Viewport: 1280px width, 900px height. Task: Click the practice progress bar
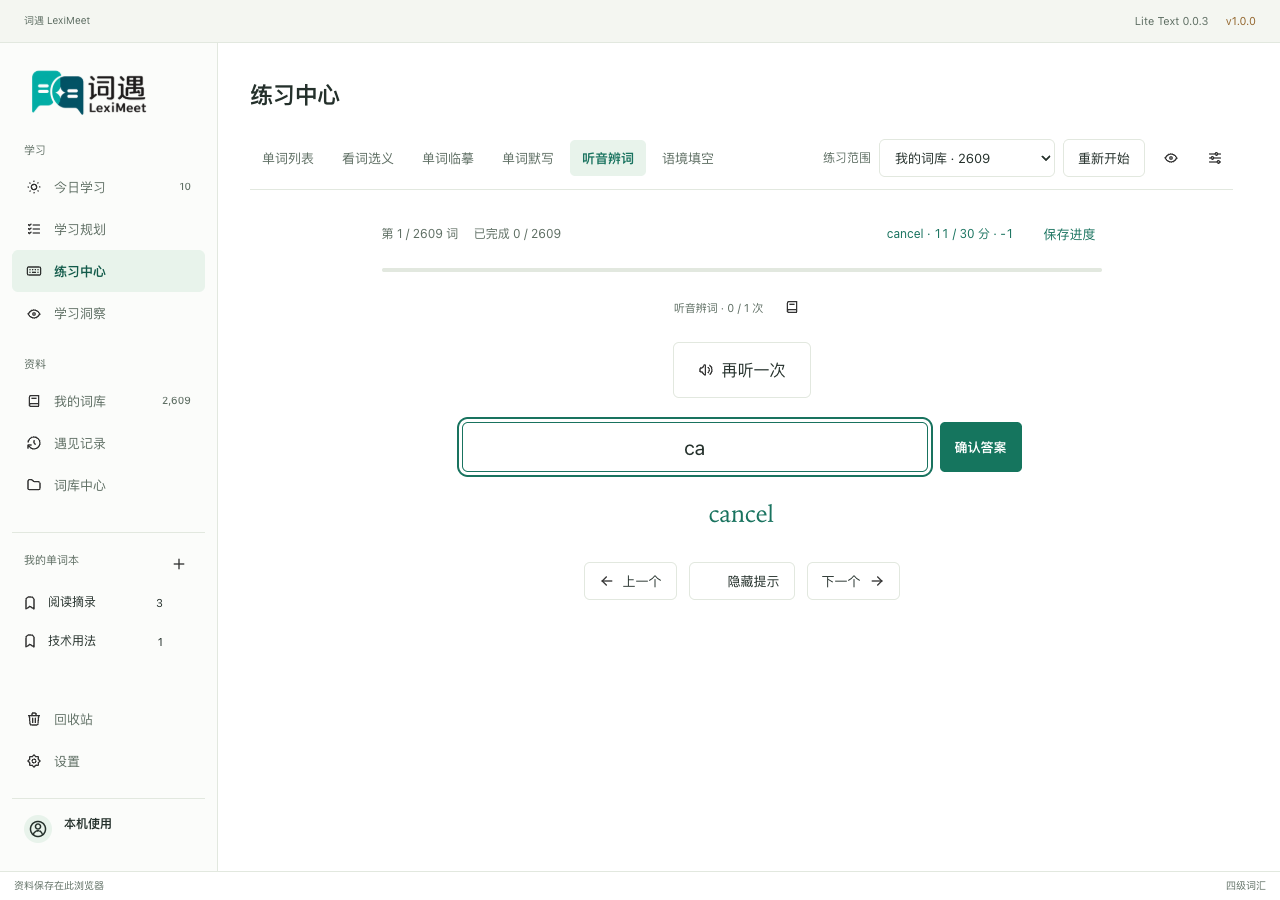tap(742, 270)
